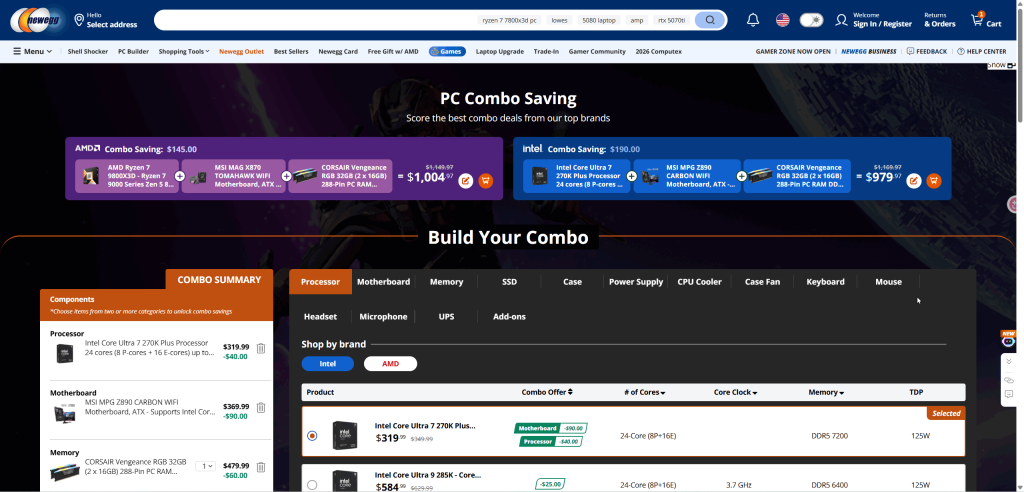Click the Newegg Business link
Viewport: 1024px width, 492px height.
point(869,52)
